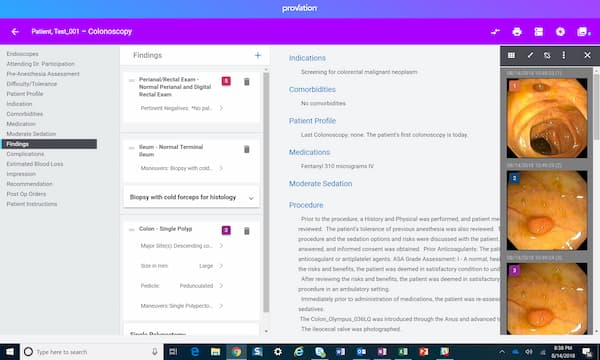The width and height of the screenshot is (600, 360).
Task: Click the red image badge on Perianal finding
Action: coord(226,81)
